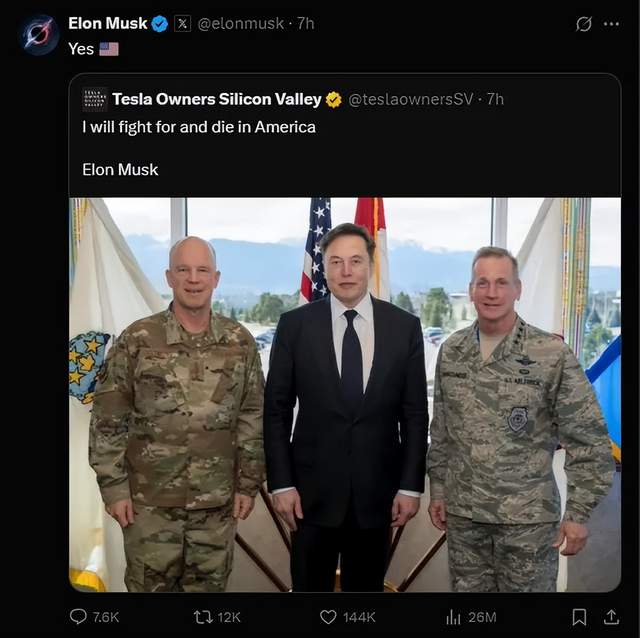640x638 pixels.
Task: Open the Grok explain icon on the post
Action: (x=584, y=24)
